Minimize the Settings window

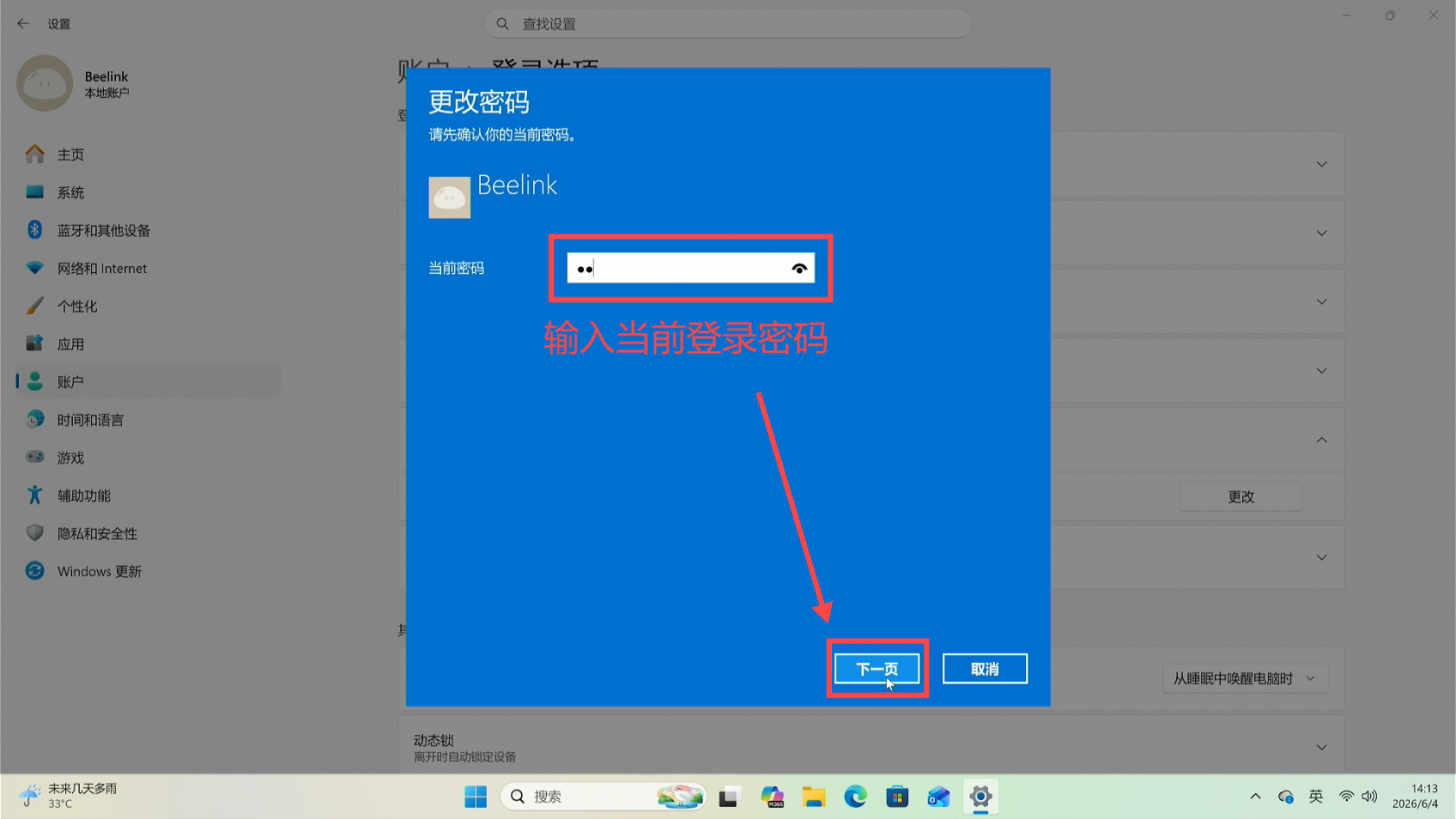click(1346, 16)
